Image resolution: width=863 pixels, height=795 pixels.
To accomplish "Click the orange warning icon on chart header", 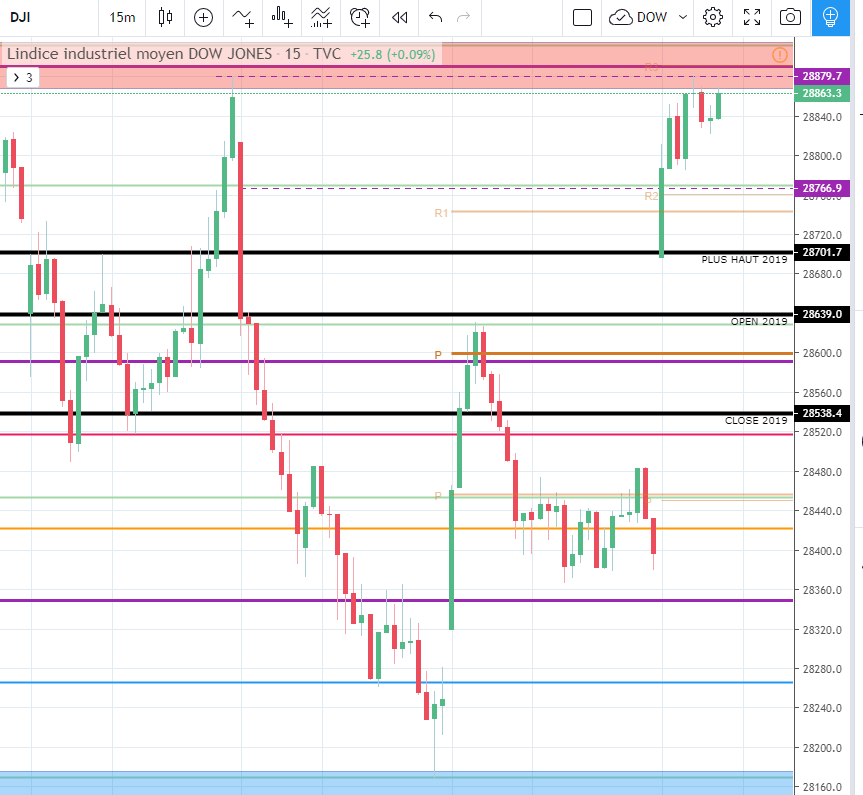I will tap(780, 55).
